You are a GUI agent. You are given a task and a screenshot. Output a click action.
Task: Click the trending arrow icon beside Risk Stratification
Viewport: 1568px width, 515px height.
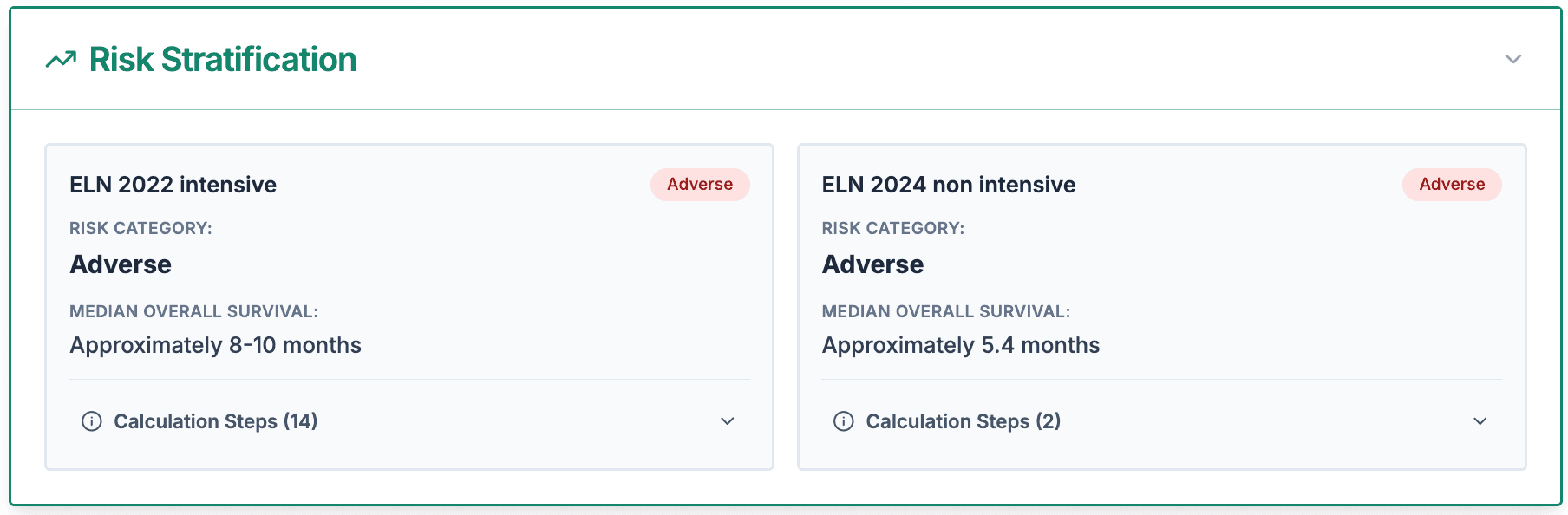[61, 59]
